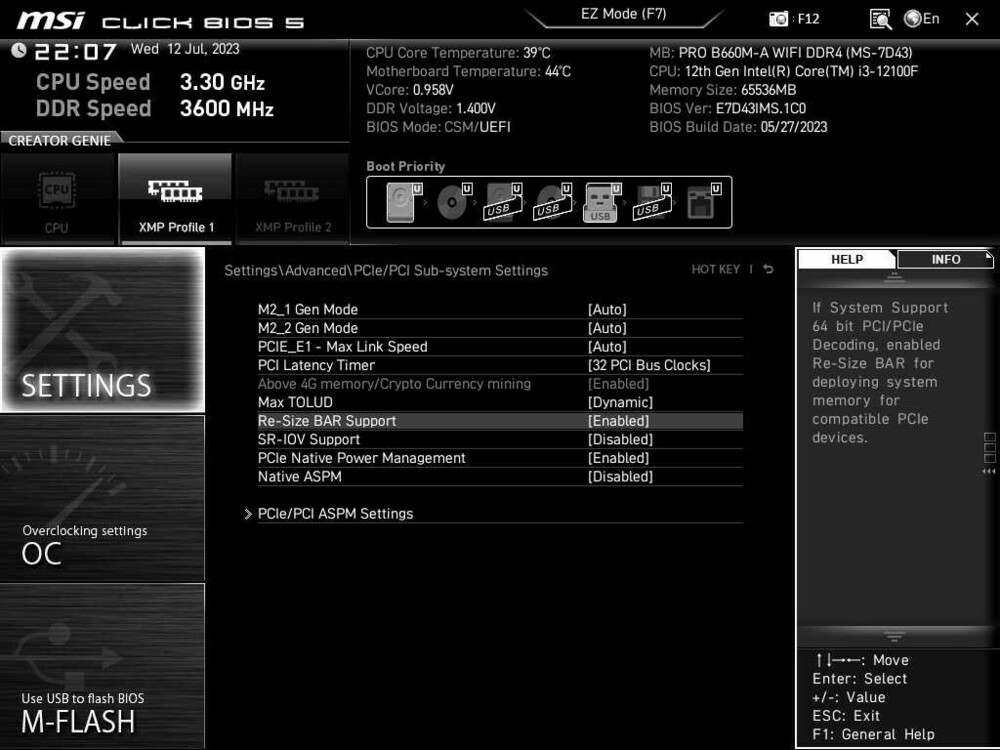The image size is (1000, 750).
Task: Open the M2_1 Gen Mode dropdown
Action: click(620, 309)
